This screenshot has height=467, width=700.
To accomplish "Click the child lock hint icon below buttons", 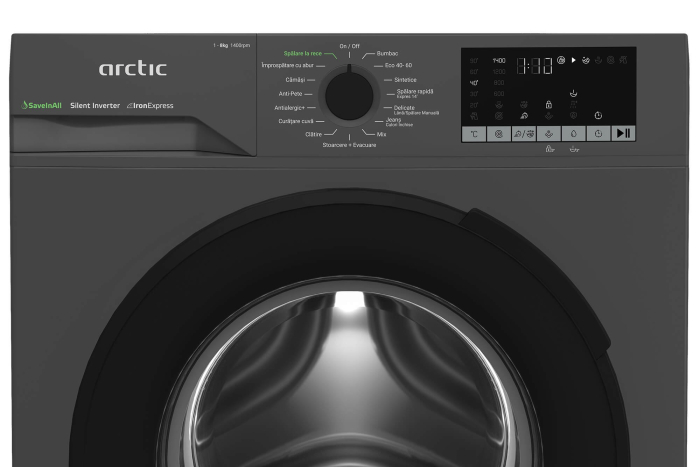I will [550, 149].
